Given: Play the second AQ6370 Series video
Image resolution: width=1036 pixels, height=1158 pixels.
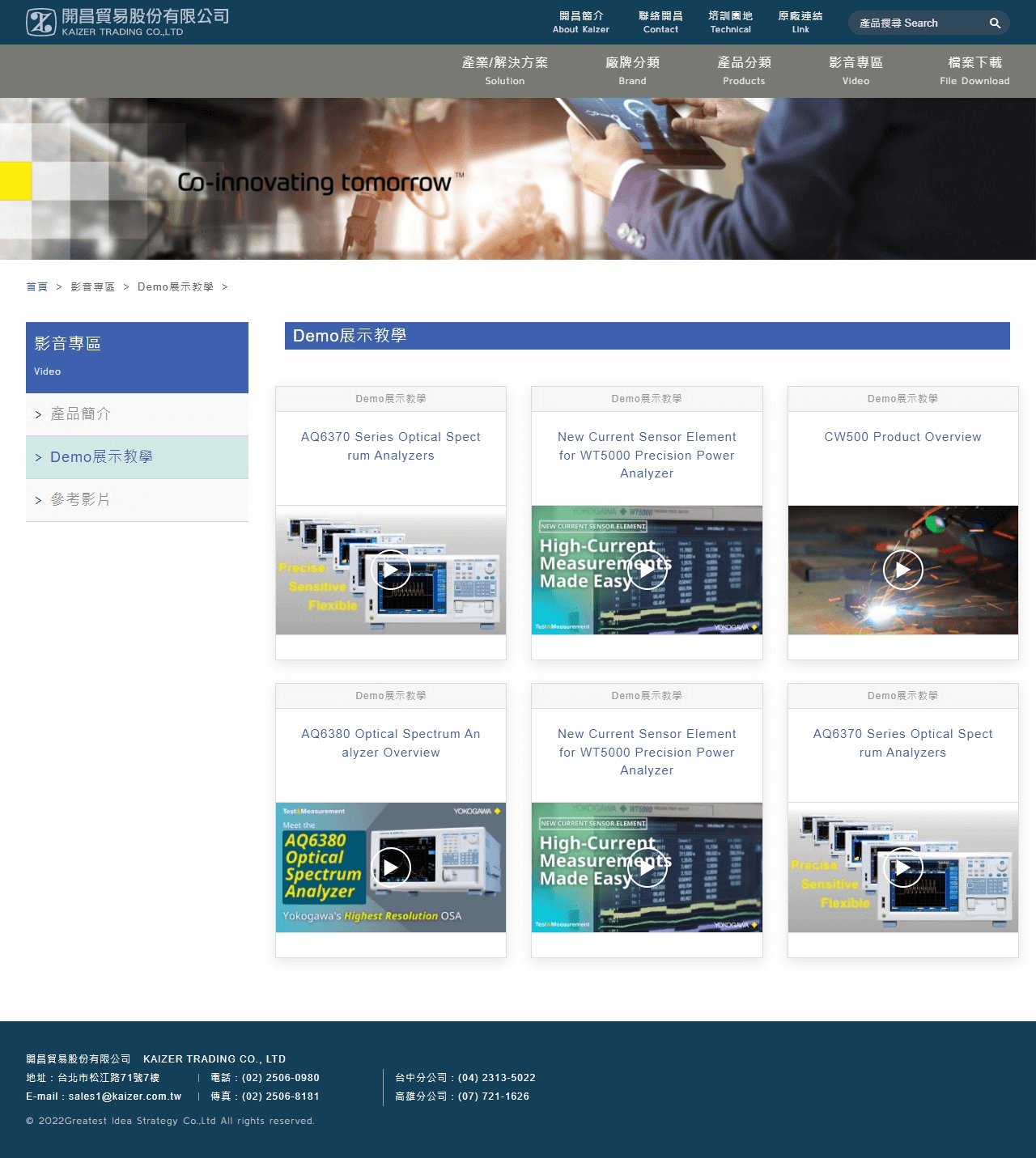Looking at the screenshot, I should coord(903,868).
